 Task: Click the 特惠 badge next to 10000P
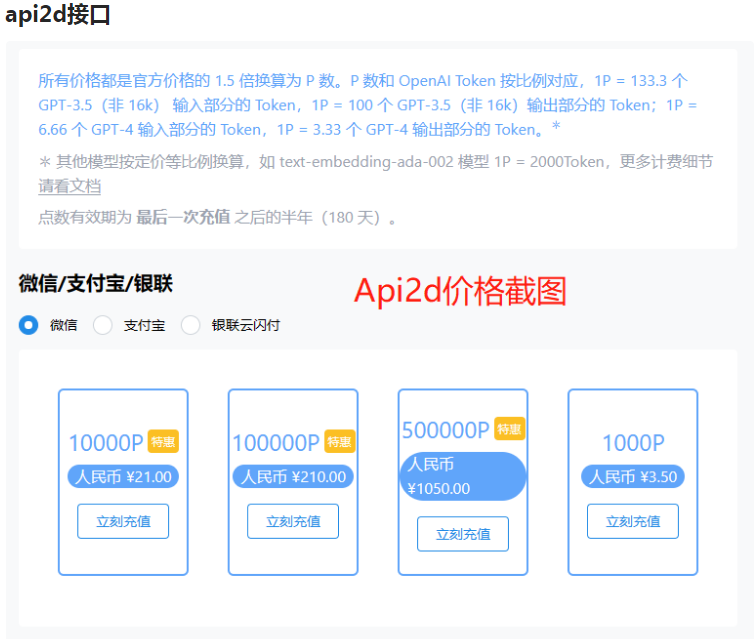[163, 442]
